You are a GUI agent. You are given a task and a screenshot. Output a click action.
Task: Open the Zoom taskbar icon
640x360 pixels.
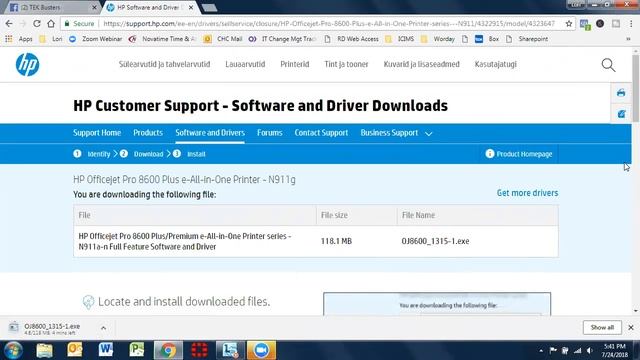(261, 350)
